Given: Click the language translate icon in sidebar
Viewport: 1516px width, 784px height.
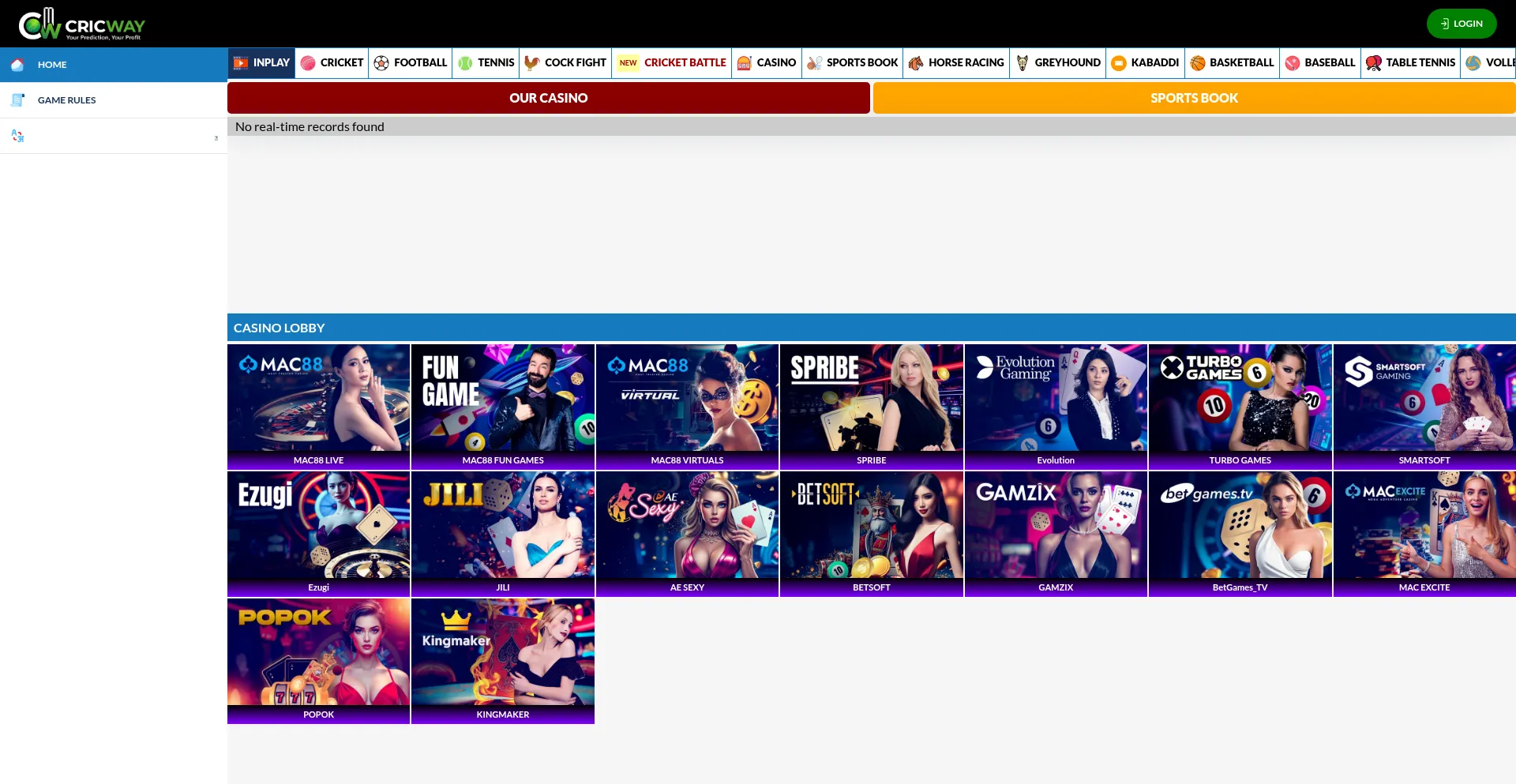Looking at the screenshot, I should [17, 136].
